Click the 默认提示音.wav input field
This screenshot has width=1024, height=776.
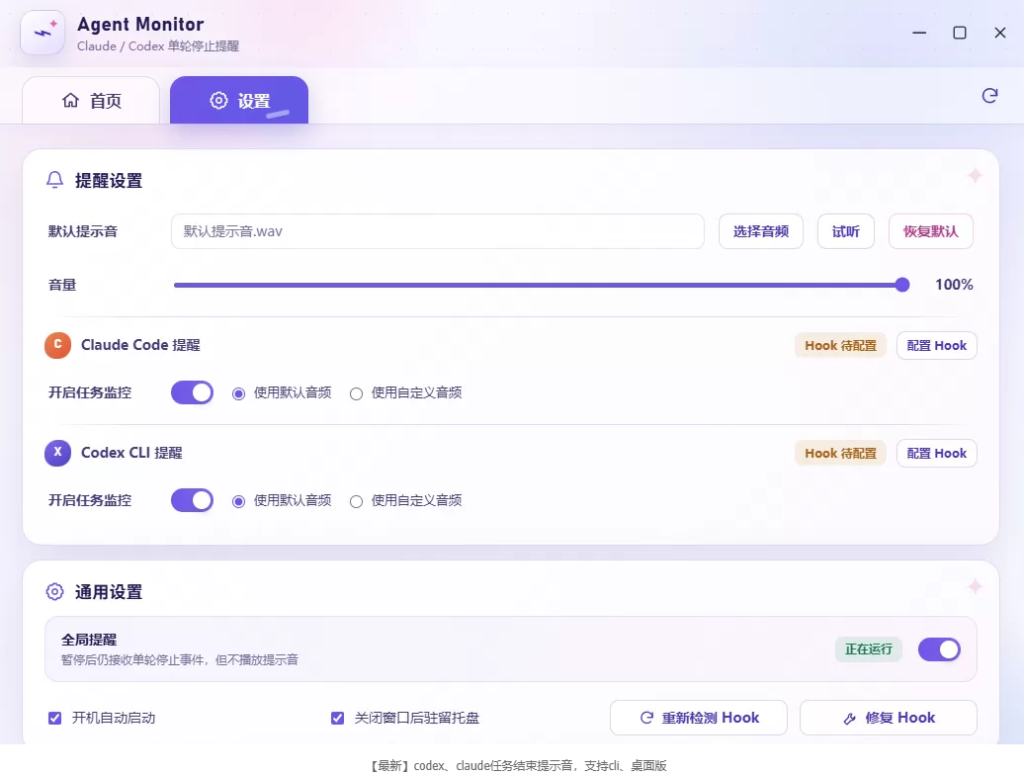click(438, 231)
